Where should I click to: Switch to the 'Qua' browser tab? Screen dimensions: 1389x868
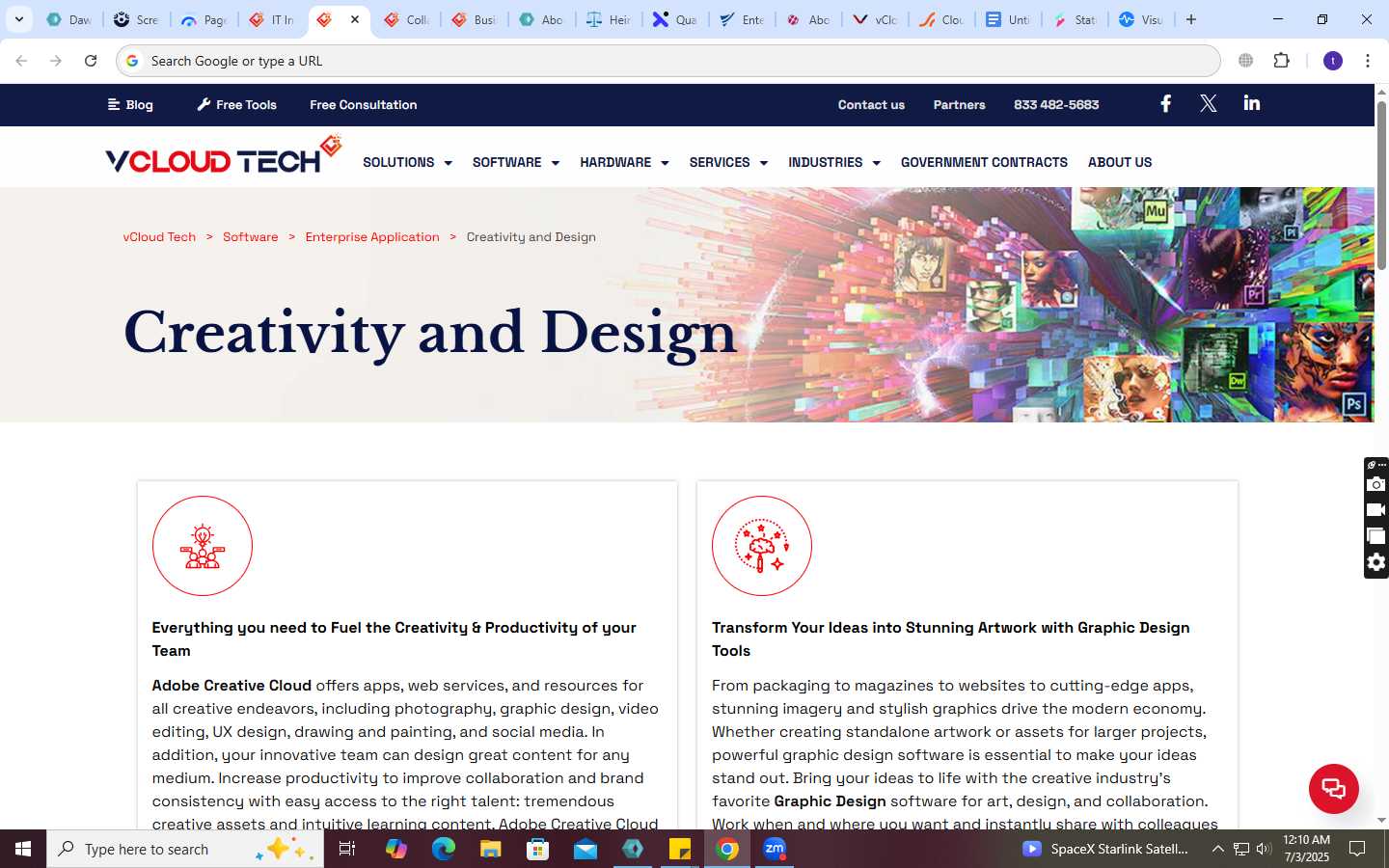click(675, 19)
